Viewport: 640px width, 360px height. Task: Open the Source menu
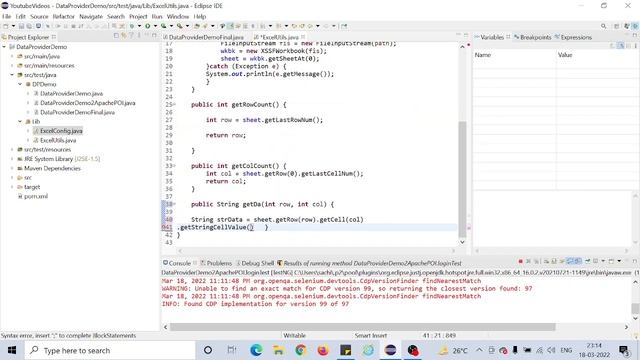click(x=39, y=16)
